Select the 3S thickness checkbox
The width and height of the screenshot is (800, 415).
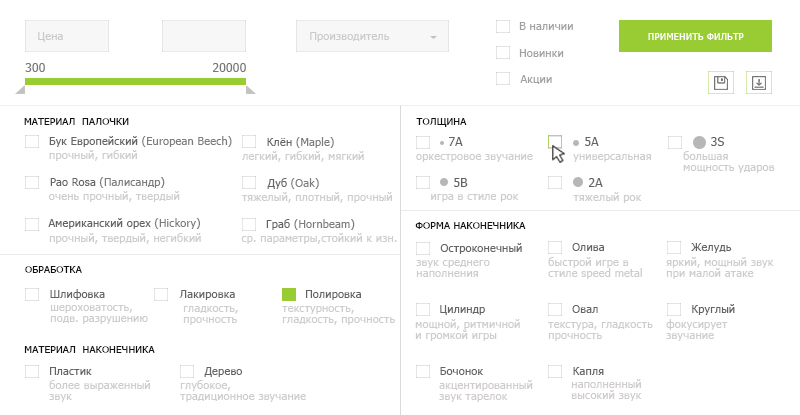[675, 142]
